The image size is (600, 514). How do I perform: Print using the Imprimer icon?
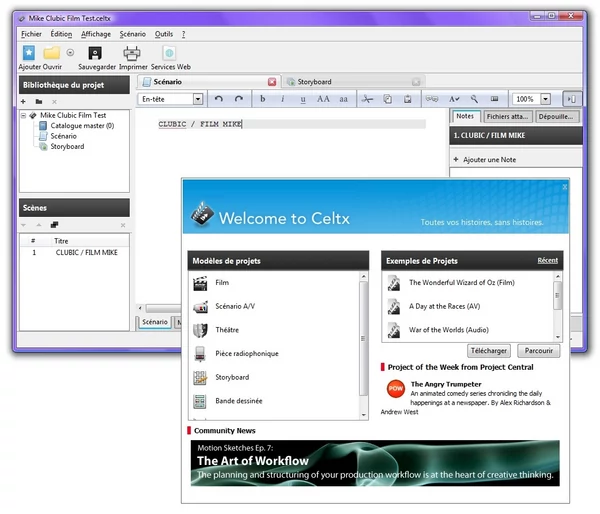[x=132, y=53]
